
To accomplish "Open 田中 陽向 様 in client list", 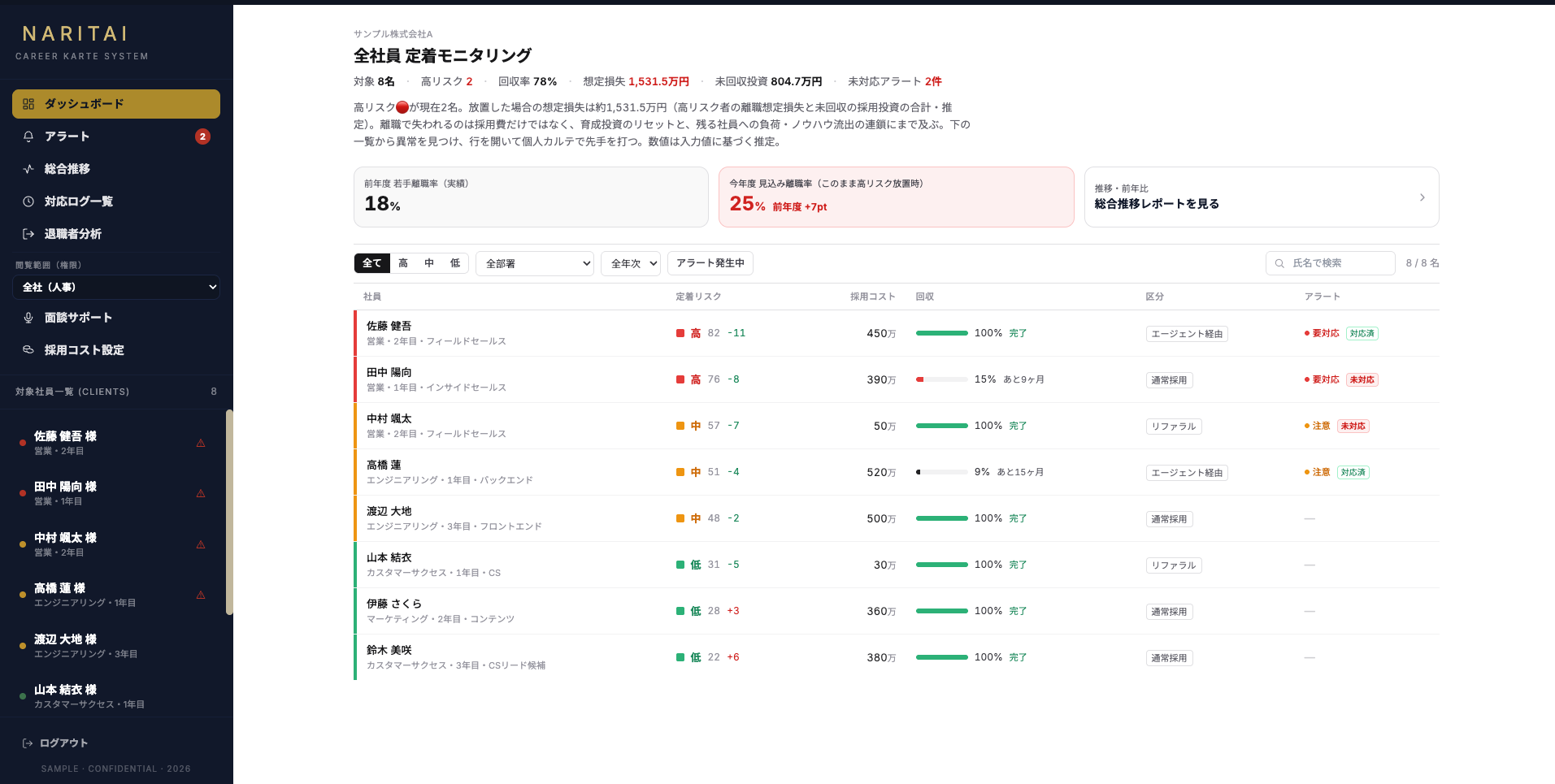I will [x=114, y=493].
